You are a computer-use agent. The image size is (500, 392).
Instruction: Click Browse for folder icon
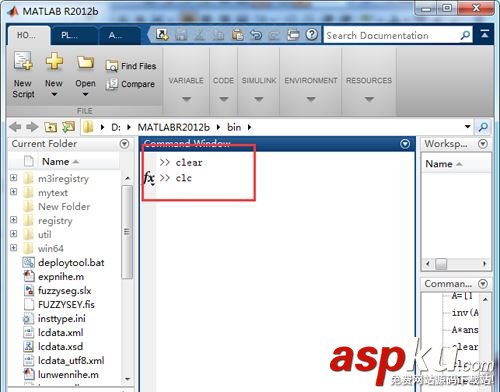(69, 127)
